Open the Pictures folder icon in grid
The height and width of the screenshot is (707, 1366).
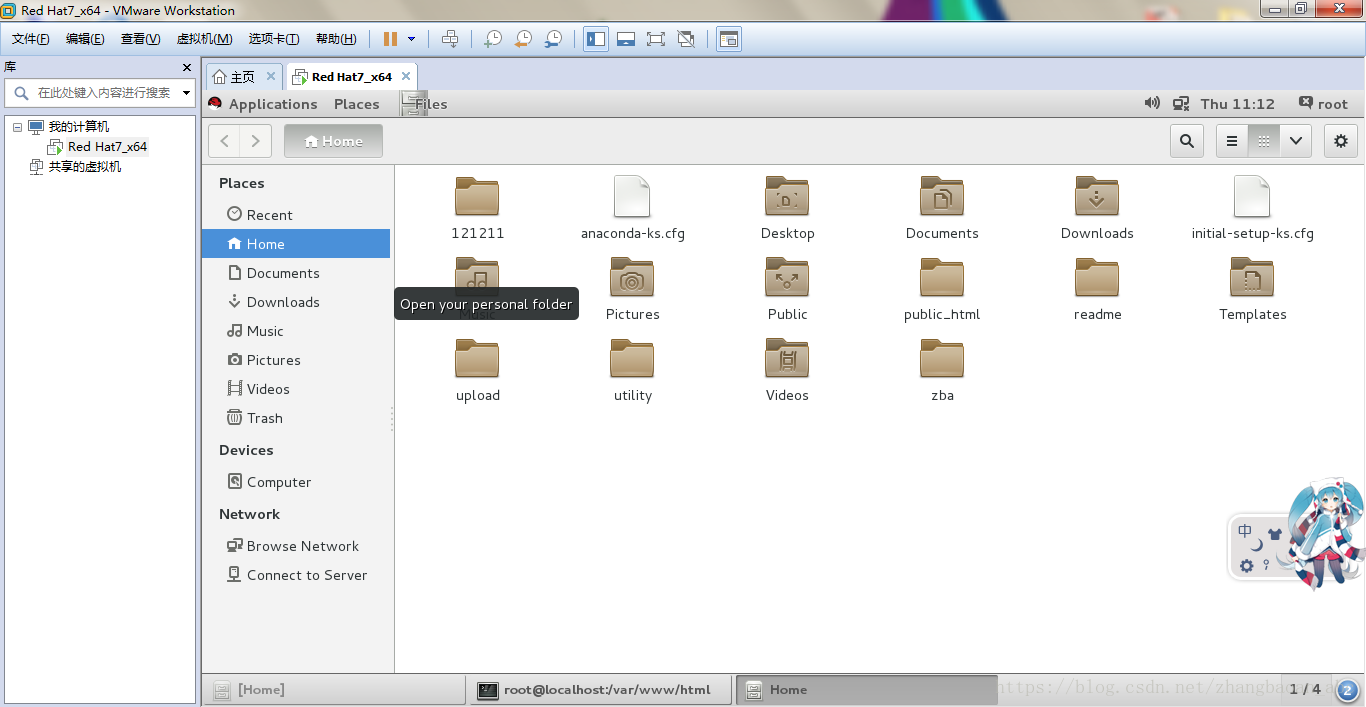632,278
